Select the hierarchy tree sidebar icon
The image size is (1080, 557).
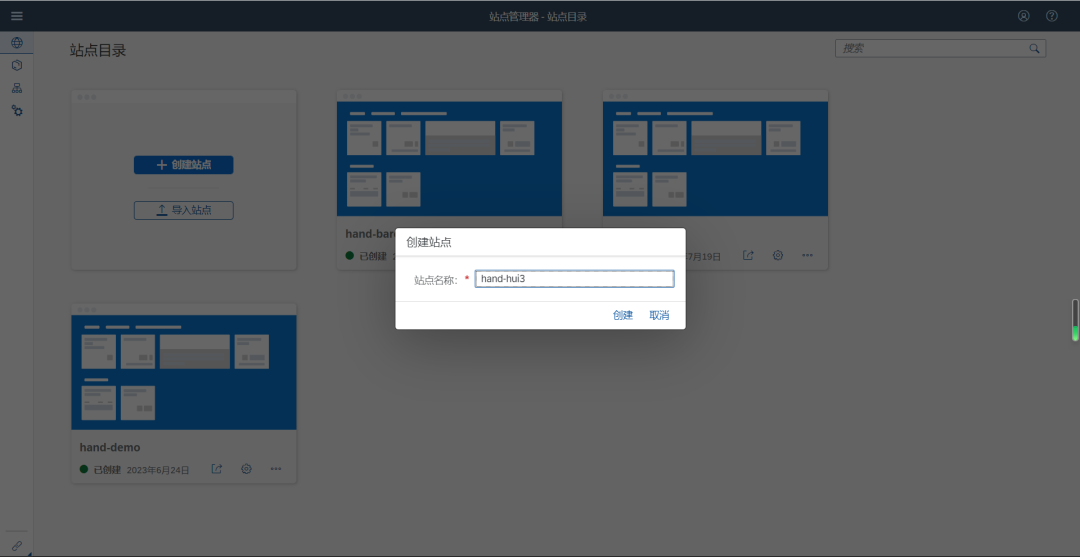pyautogui.click(x=17, y=88)
